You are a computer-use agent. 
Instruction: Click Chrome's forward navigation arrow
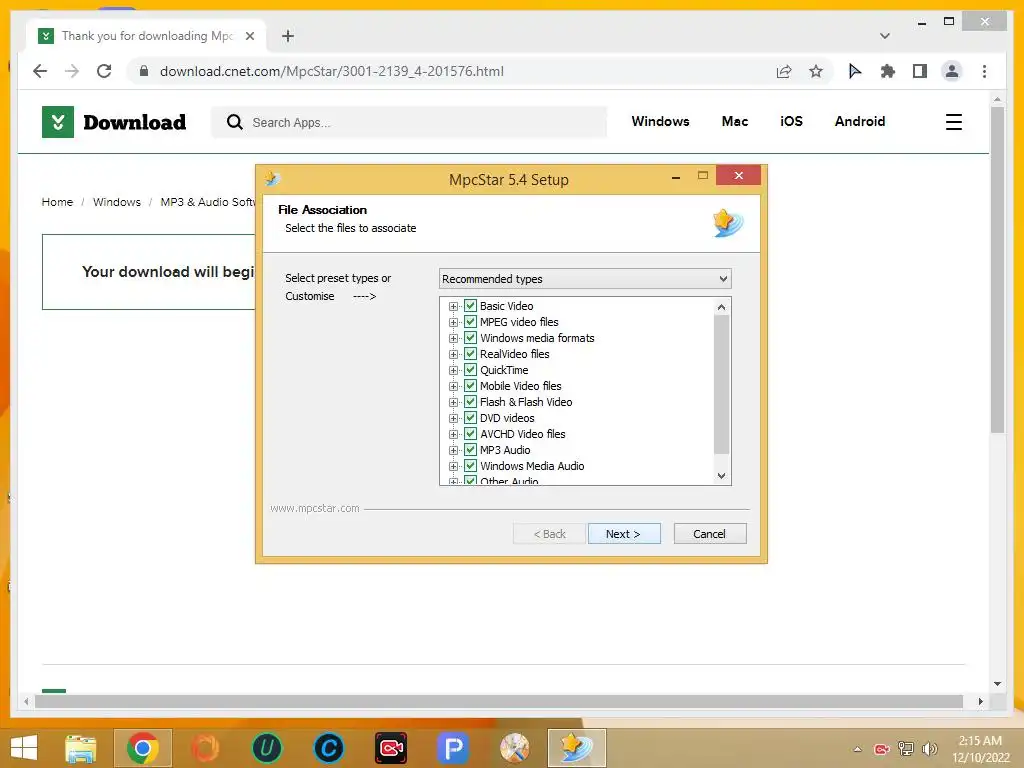tap(72, 71)
